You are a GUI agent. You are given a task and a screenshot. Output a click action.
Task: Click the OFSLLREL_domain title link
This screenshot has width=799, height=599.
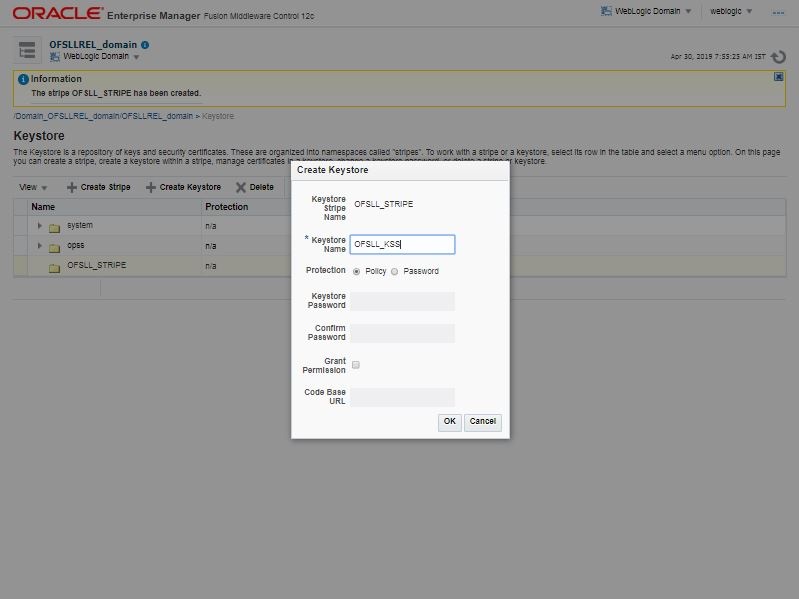tap(93, 45)
